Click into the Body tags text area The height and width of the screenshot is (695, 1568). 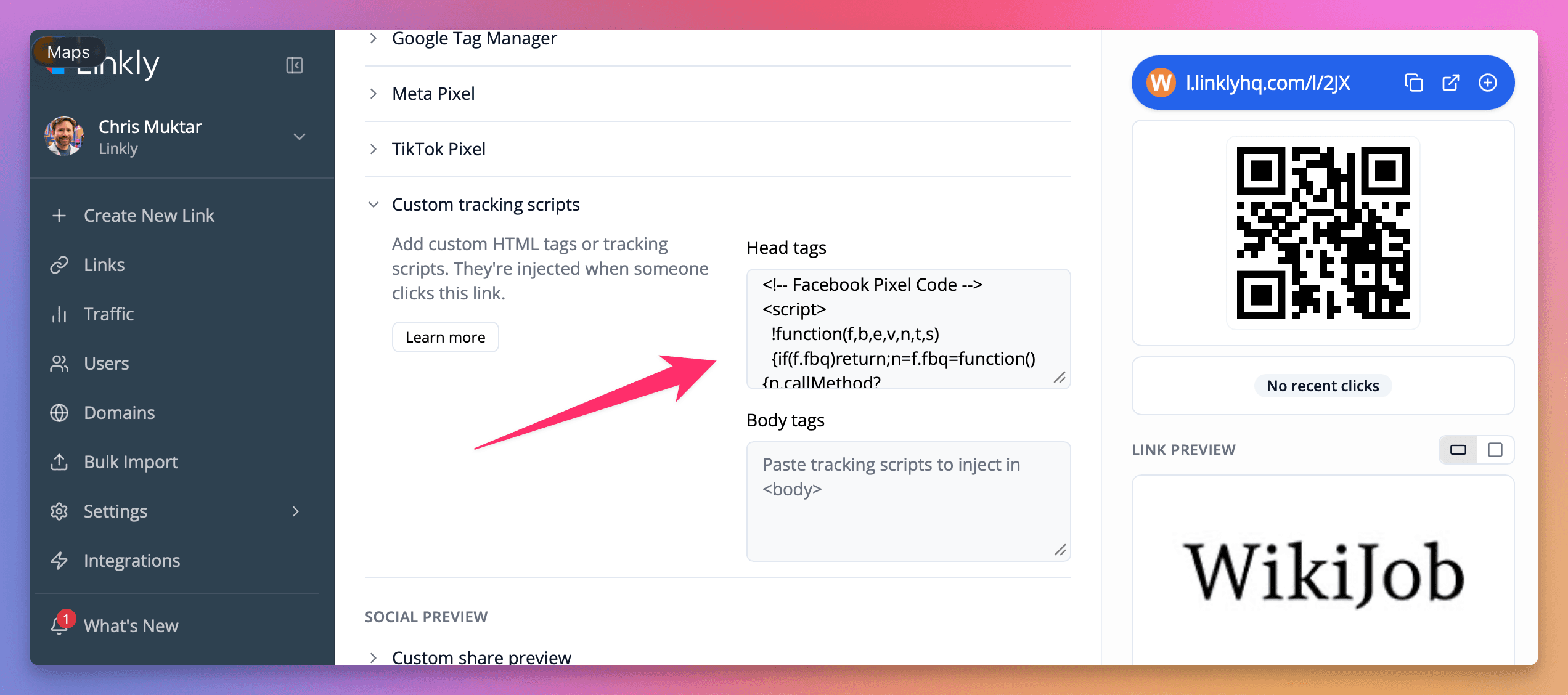click(x=909, y=502)
